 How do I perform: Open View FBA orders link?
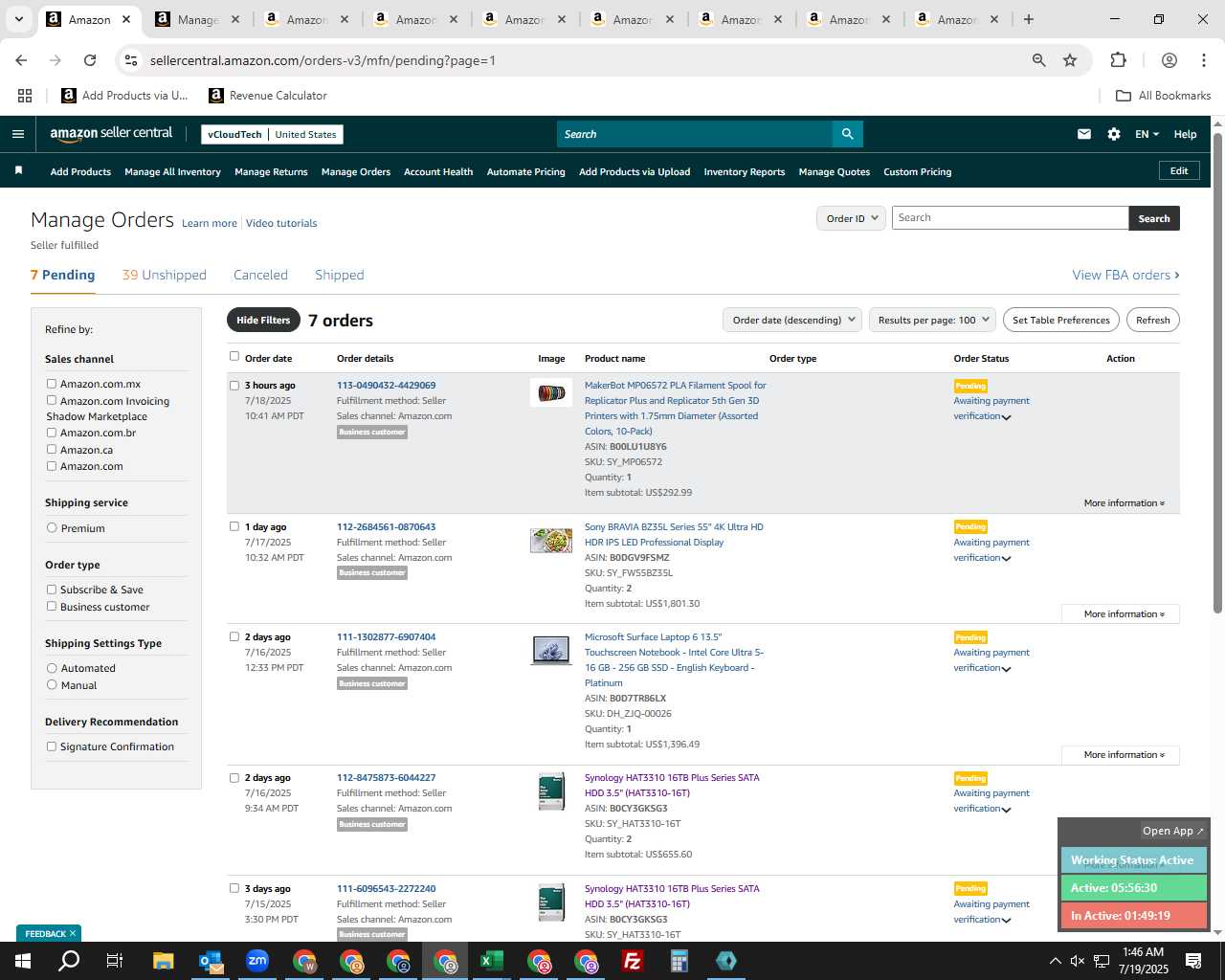(1125, 275)
